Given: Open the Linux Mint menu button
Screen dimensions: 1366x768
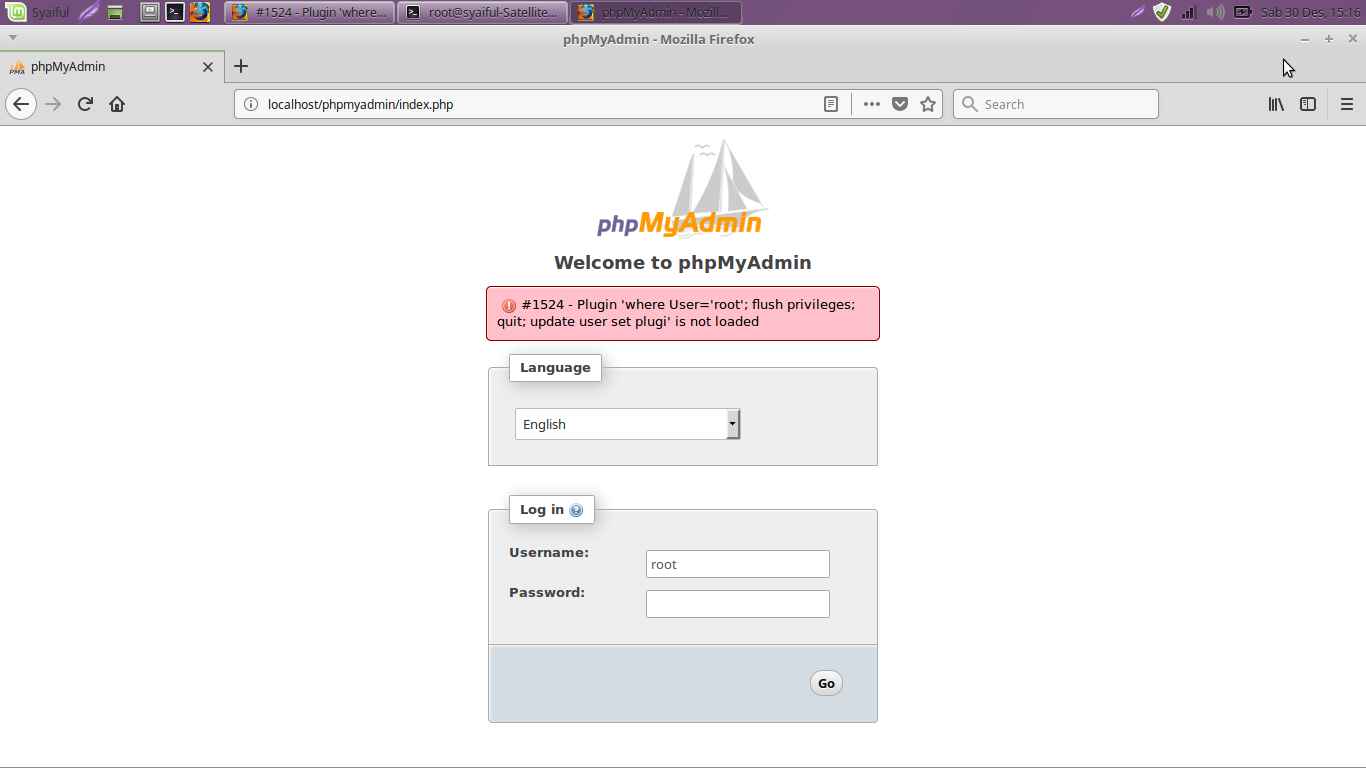Looking at the screenshot, I should pos(16,12).
